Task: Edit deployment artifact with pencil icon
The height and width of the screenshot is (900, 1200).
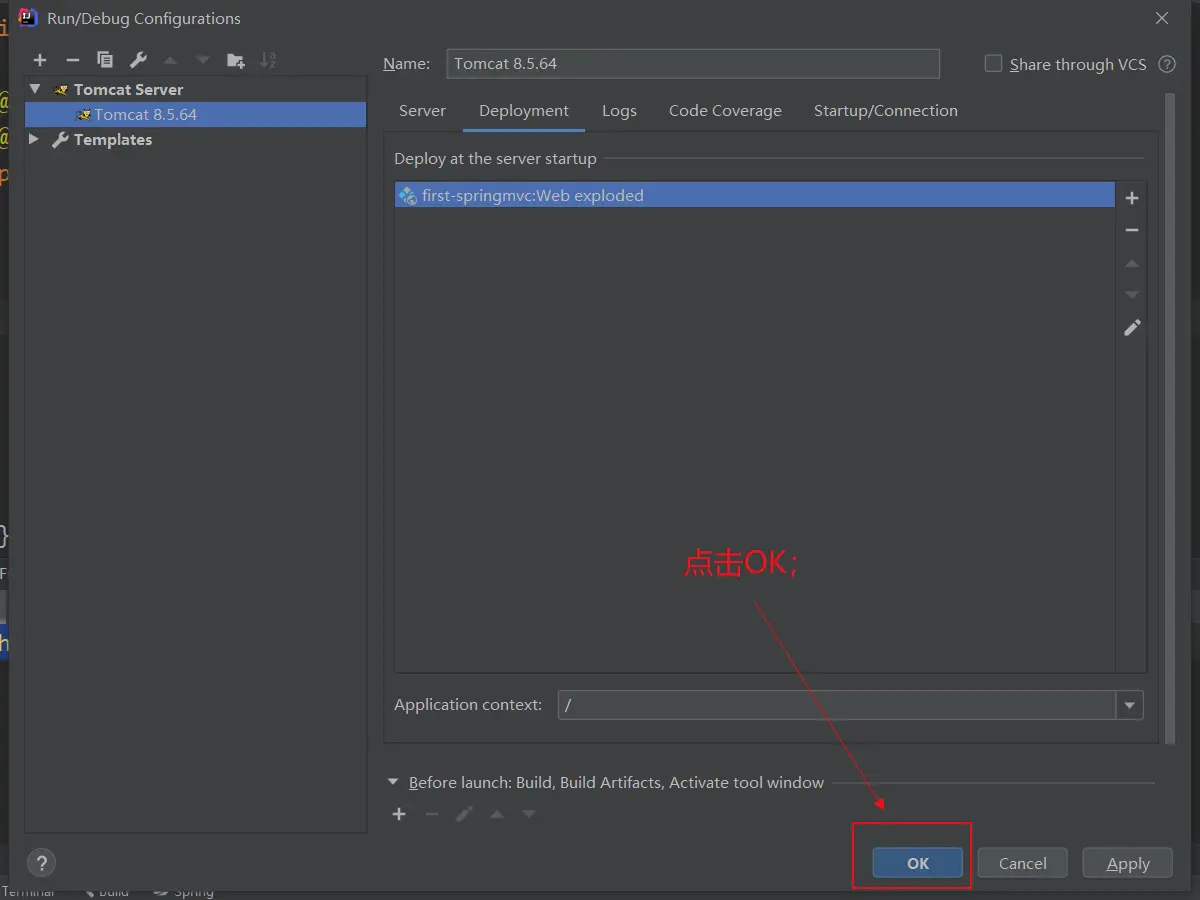Action: 1132,328
